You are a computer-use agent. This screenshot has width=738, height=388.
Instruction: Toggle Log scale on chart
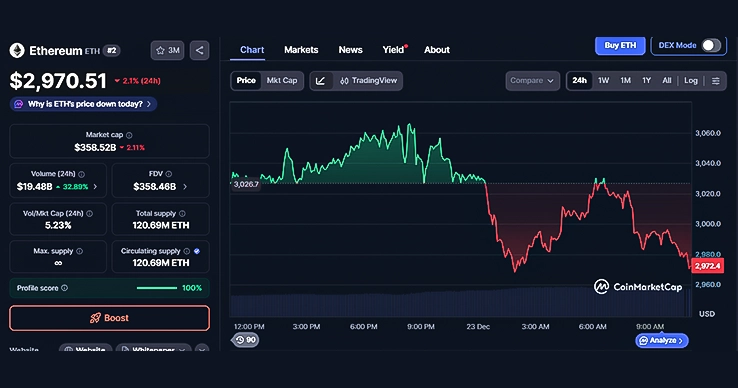click(x=691, y=81)
